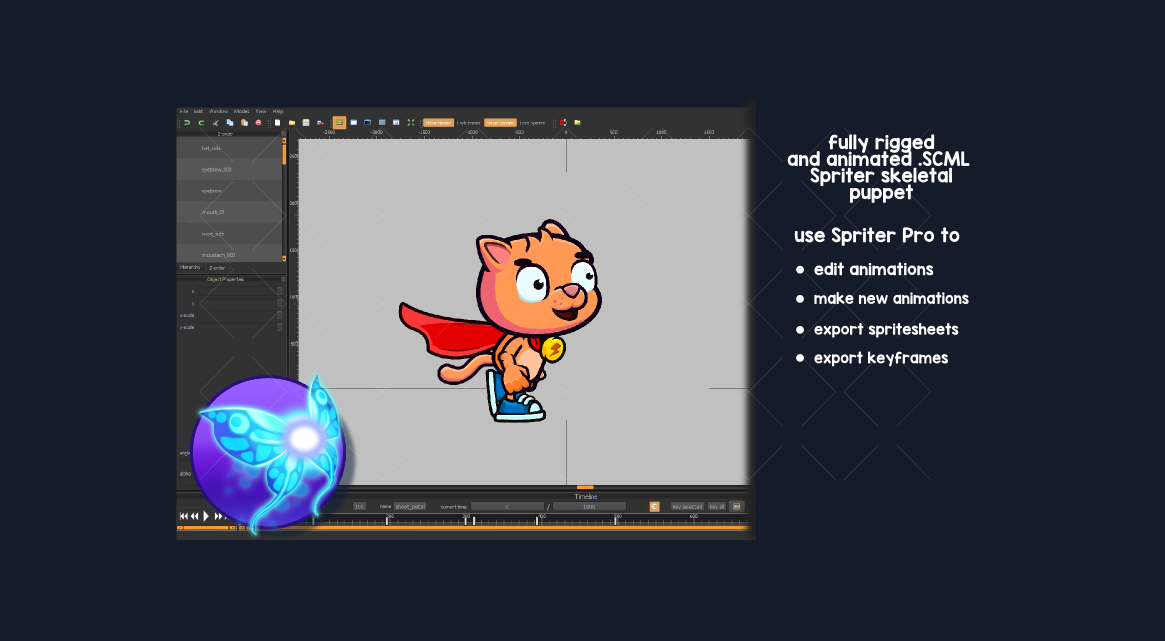Click the animation name field shoot_pistol
Viewport: 1165px width, 641px height.
pyautogui.click(x=409, y=507)
